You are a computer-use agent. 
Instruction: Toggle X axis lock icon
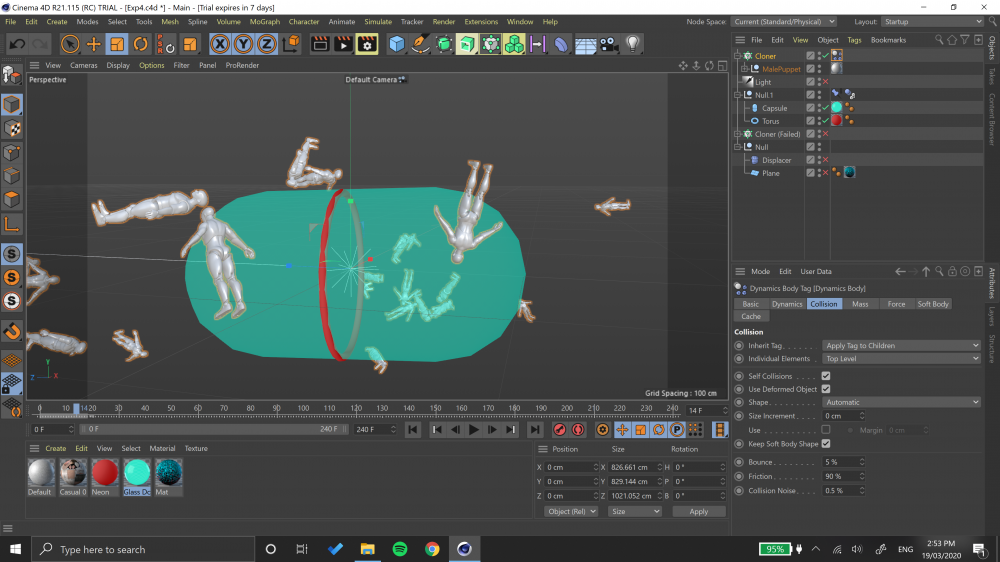[x=220, y=44]
